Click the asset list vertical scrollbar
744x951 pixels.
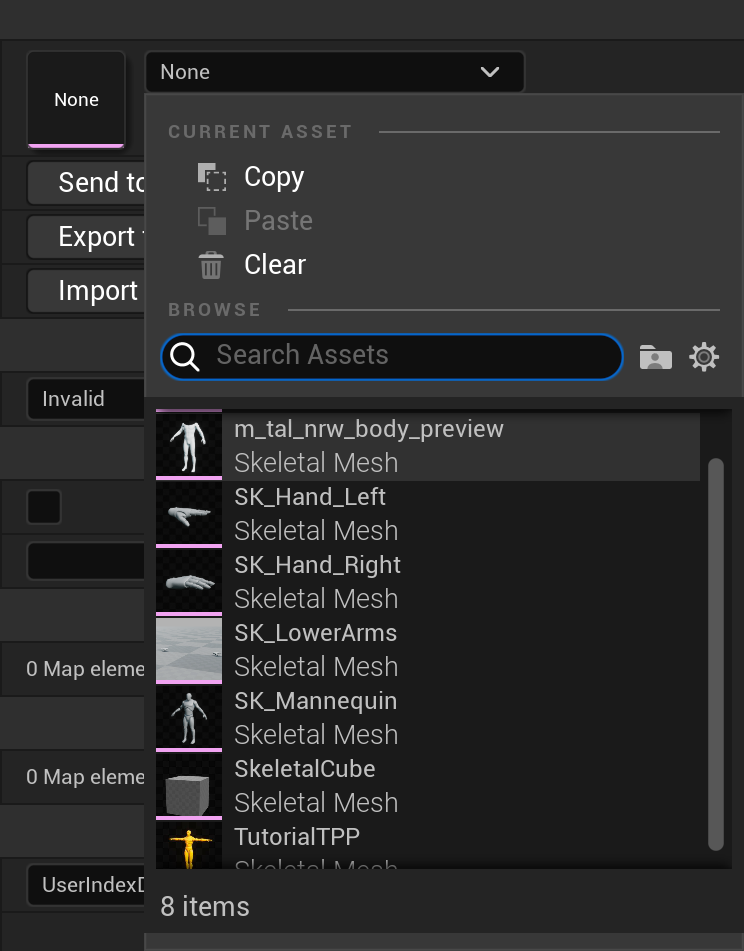[x=715, y=650]
